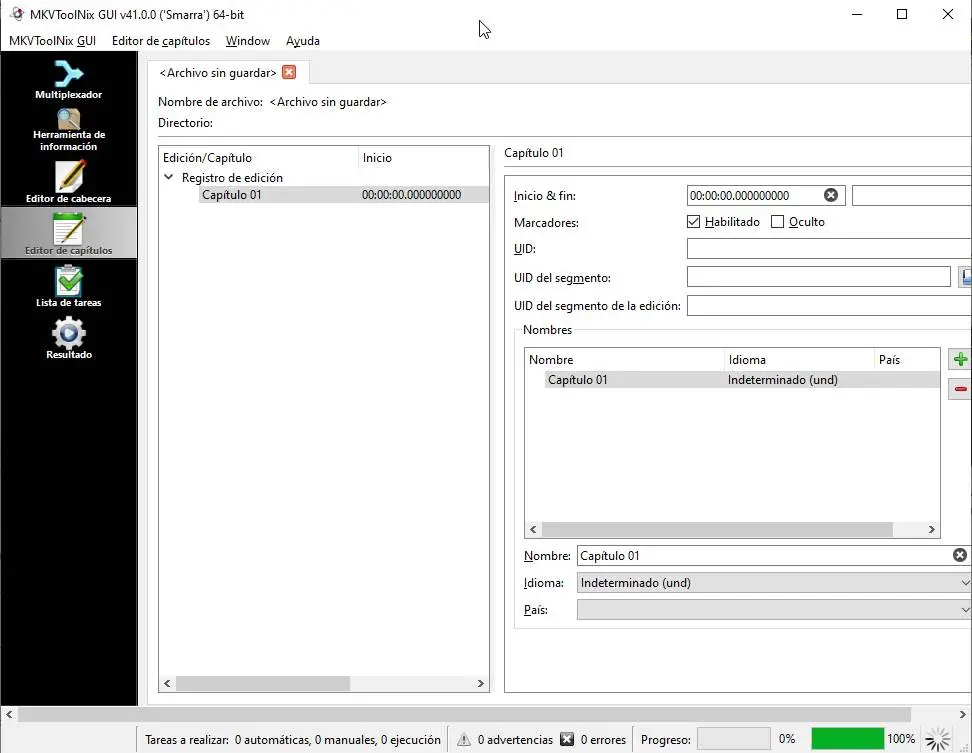Click the errors icon in status bar
972x753 pixels.
coord(567,739)
